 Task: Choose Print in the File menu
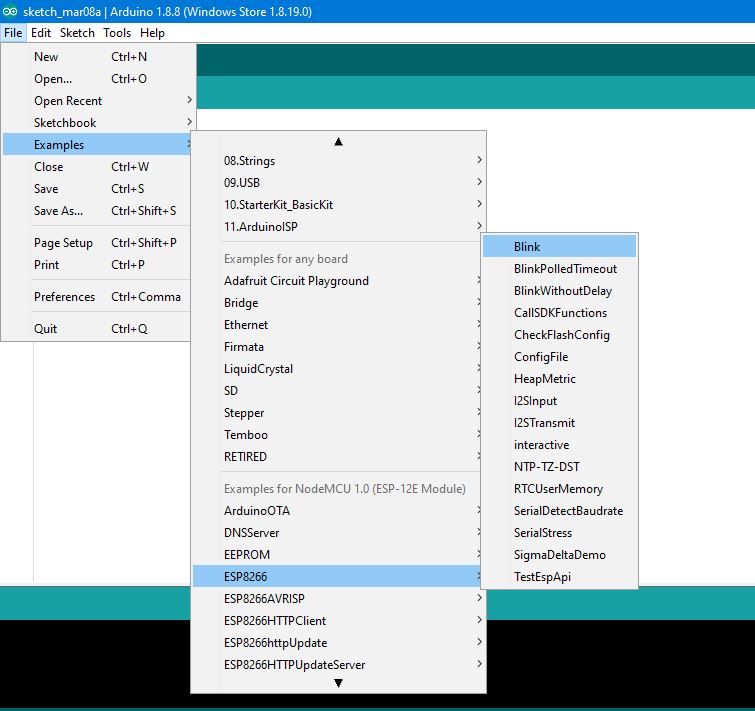click(98, 265)
